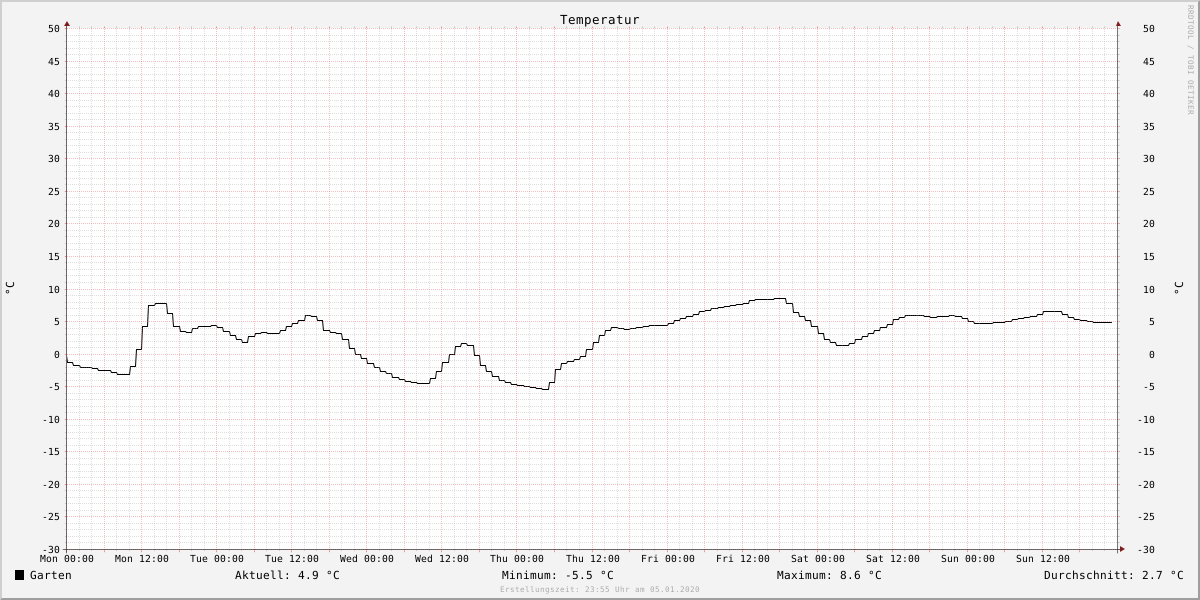Viewport: 1200px width, 600px height.
Task: Click the "25" label on the right axis
Action: 1148,191
